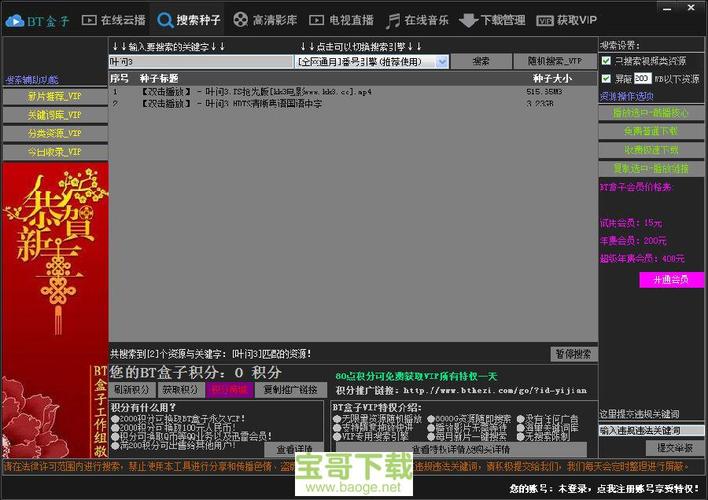Image resolution: width=708 pixels, height=500 pixels.
Task: Click the 刷新积分 refresh points button
Action: click(x=132, y=390)
